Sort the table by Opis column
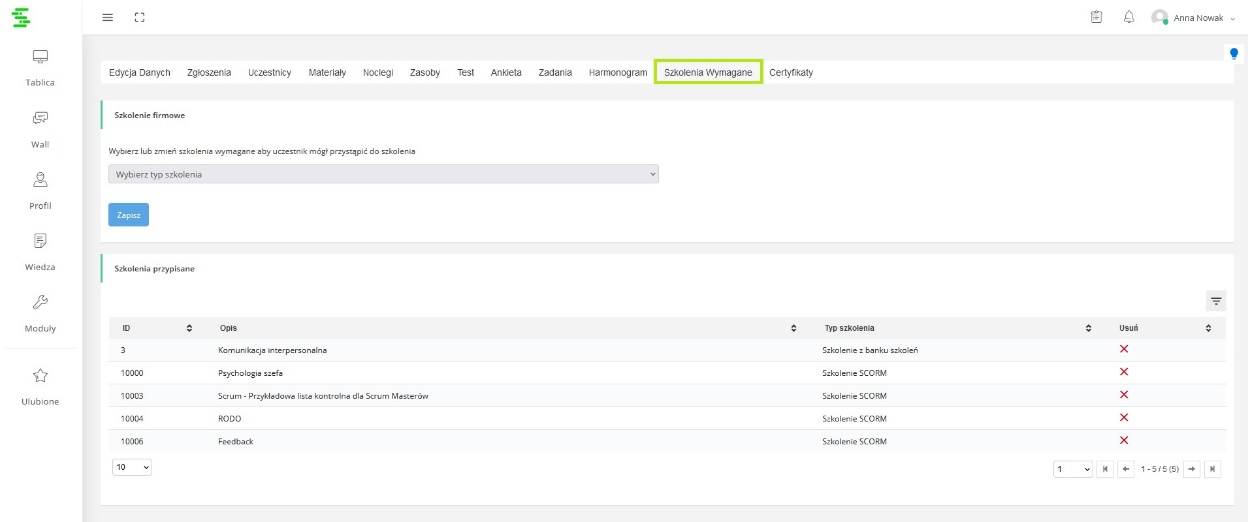The image size is (1248, 522). click(793, 328)
